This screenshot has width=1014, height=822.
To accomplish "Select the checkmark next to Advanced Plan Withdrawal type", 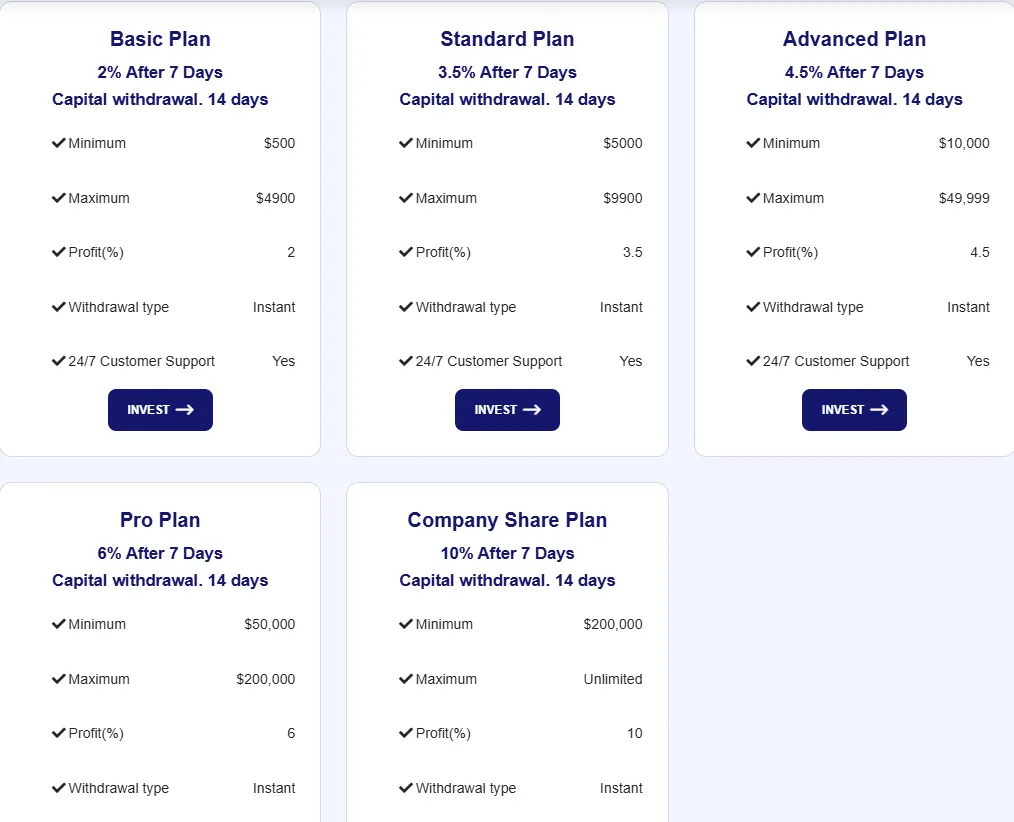I will pos(753,307).
